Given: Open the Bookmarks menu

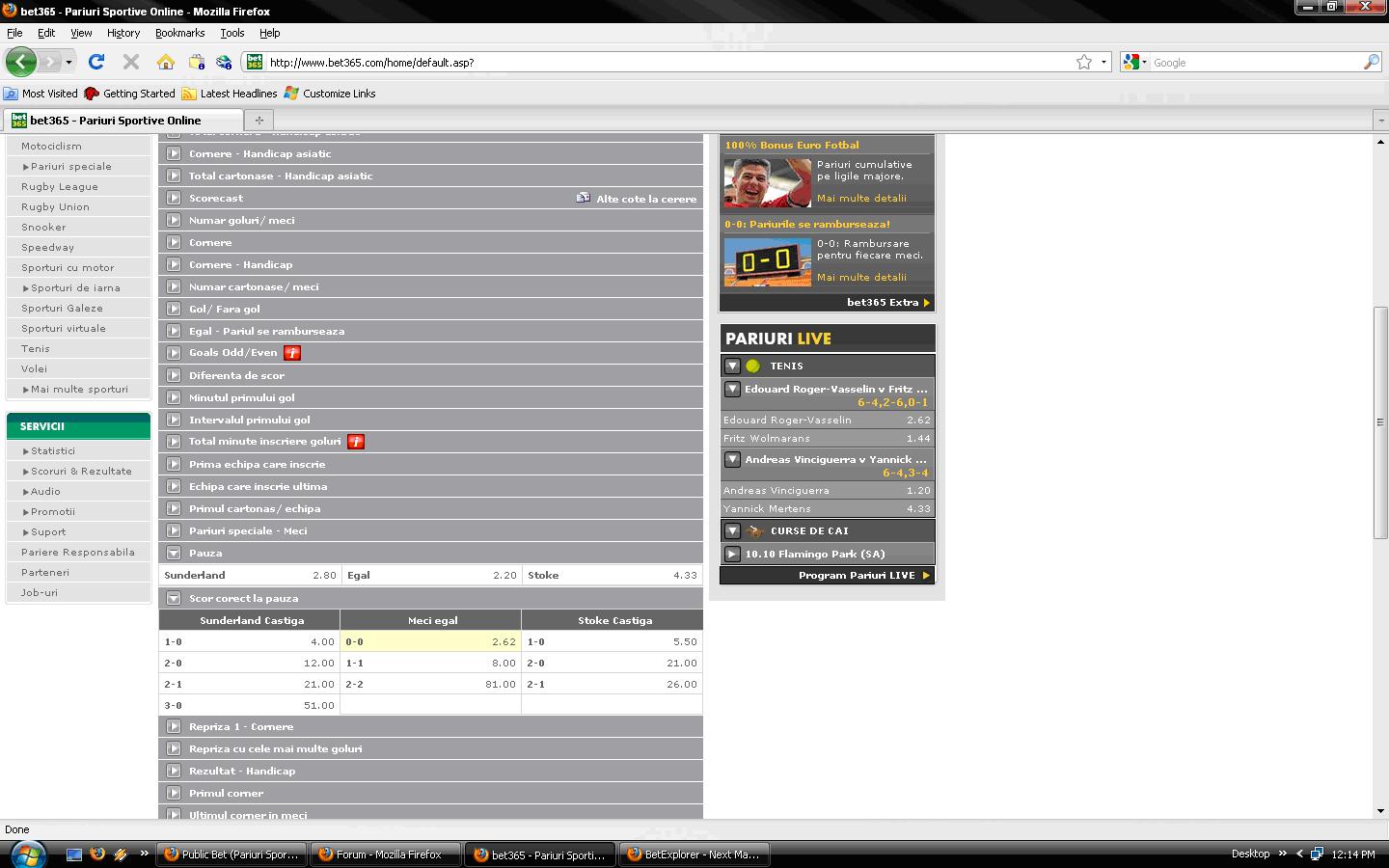Looking at the screenshot, I should (x=179, y=33).
